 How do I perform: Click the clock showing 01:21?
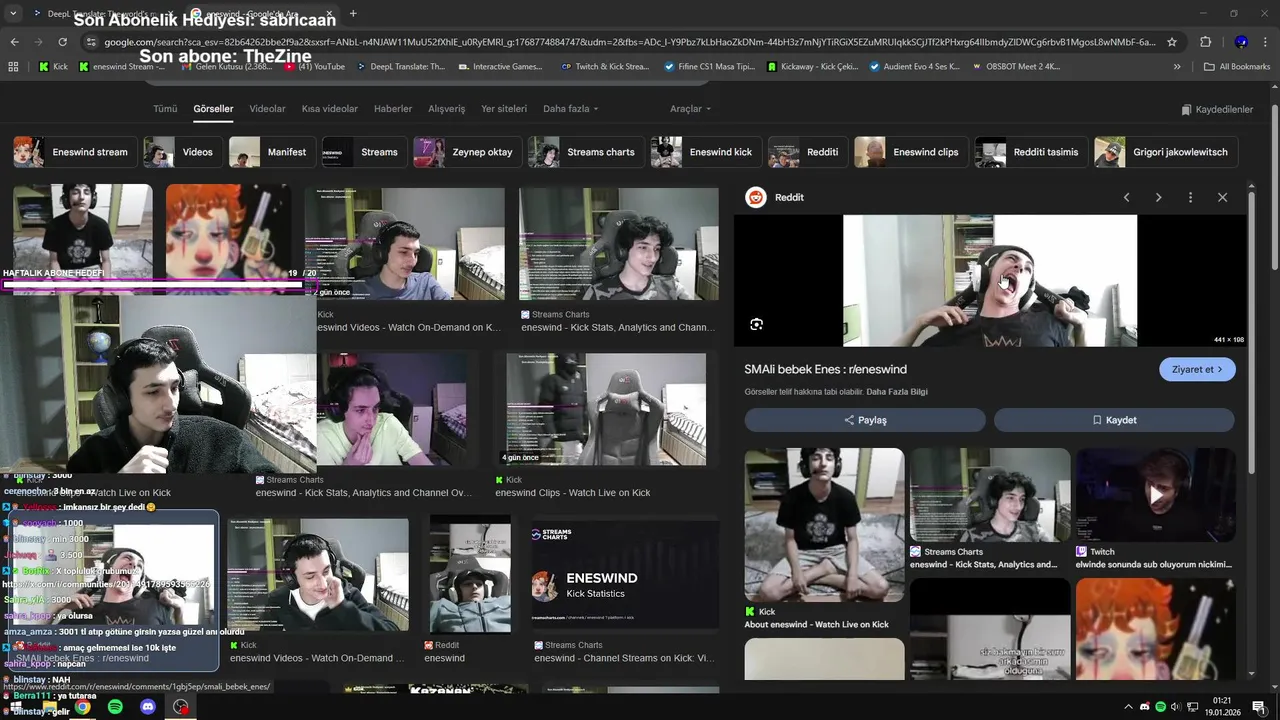1222,701
